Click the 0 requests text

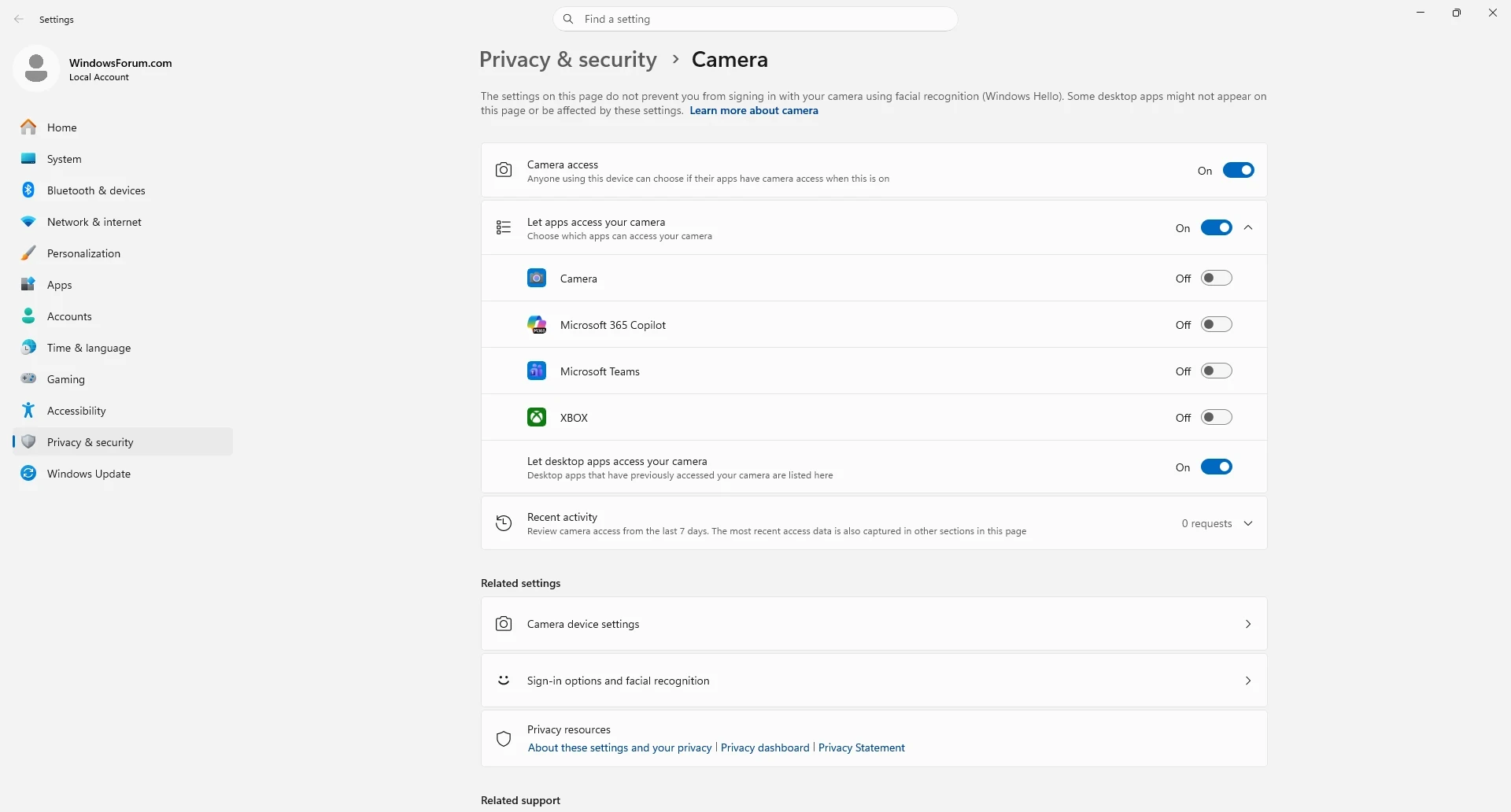click(x=1206, y=523)
